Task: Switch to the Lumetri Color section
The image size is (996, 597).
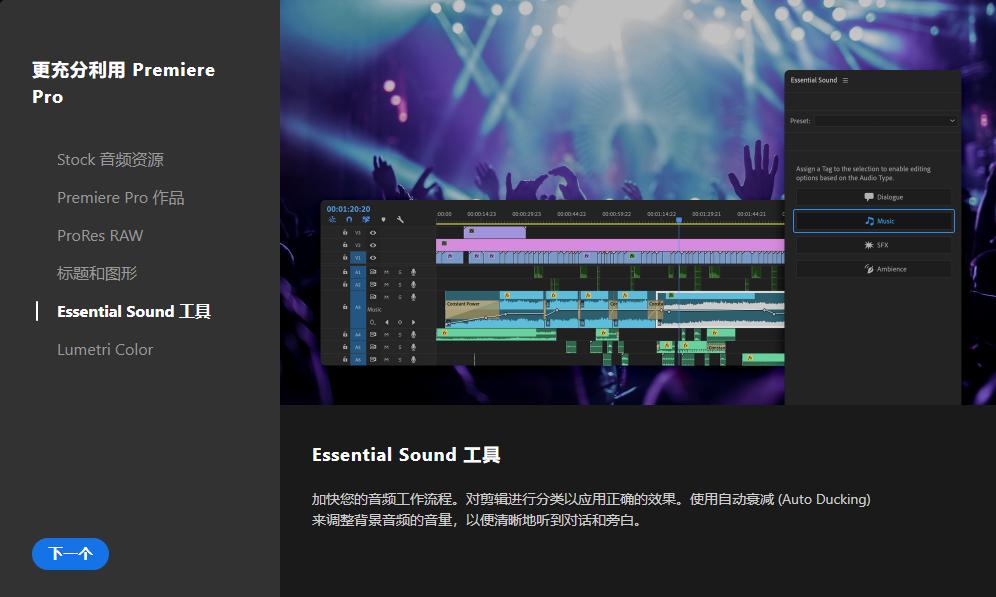Action: click(x=105, y=349)
